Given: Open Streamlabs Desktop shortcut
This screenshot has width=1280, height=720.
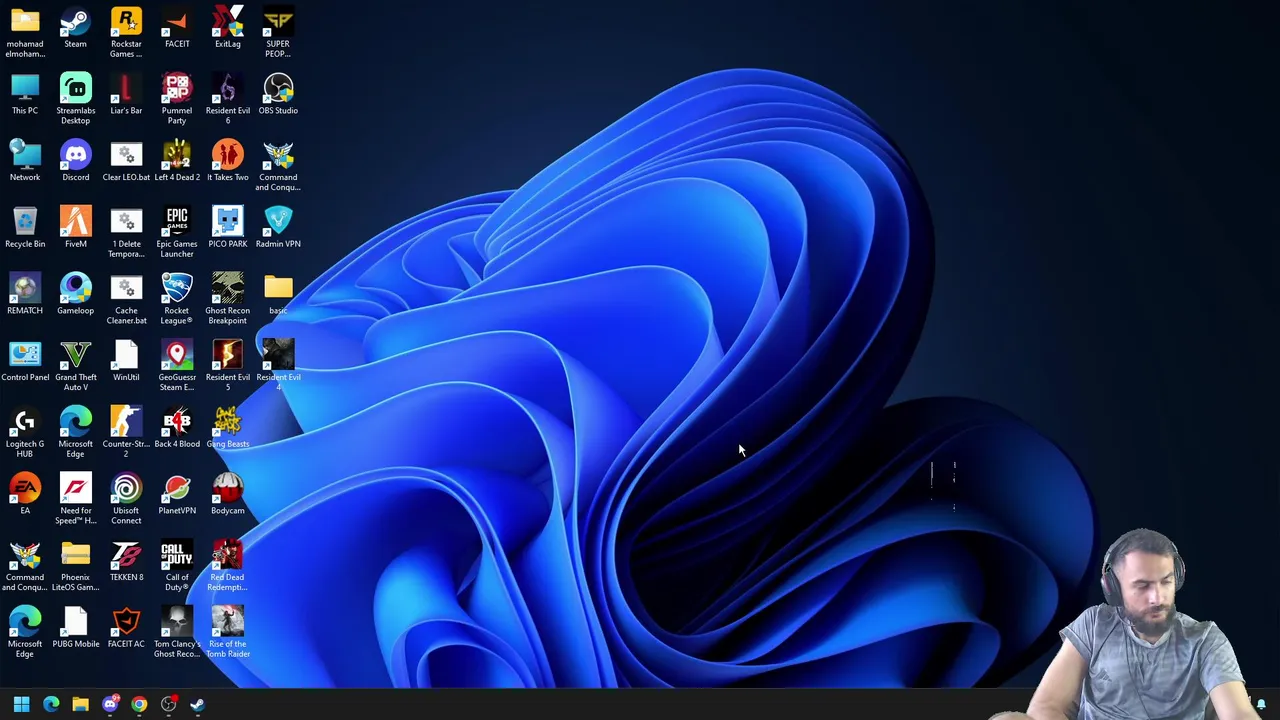Looking at the screenshot, I should [x=75, y=99].
